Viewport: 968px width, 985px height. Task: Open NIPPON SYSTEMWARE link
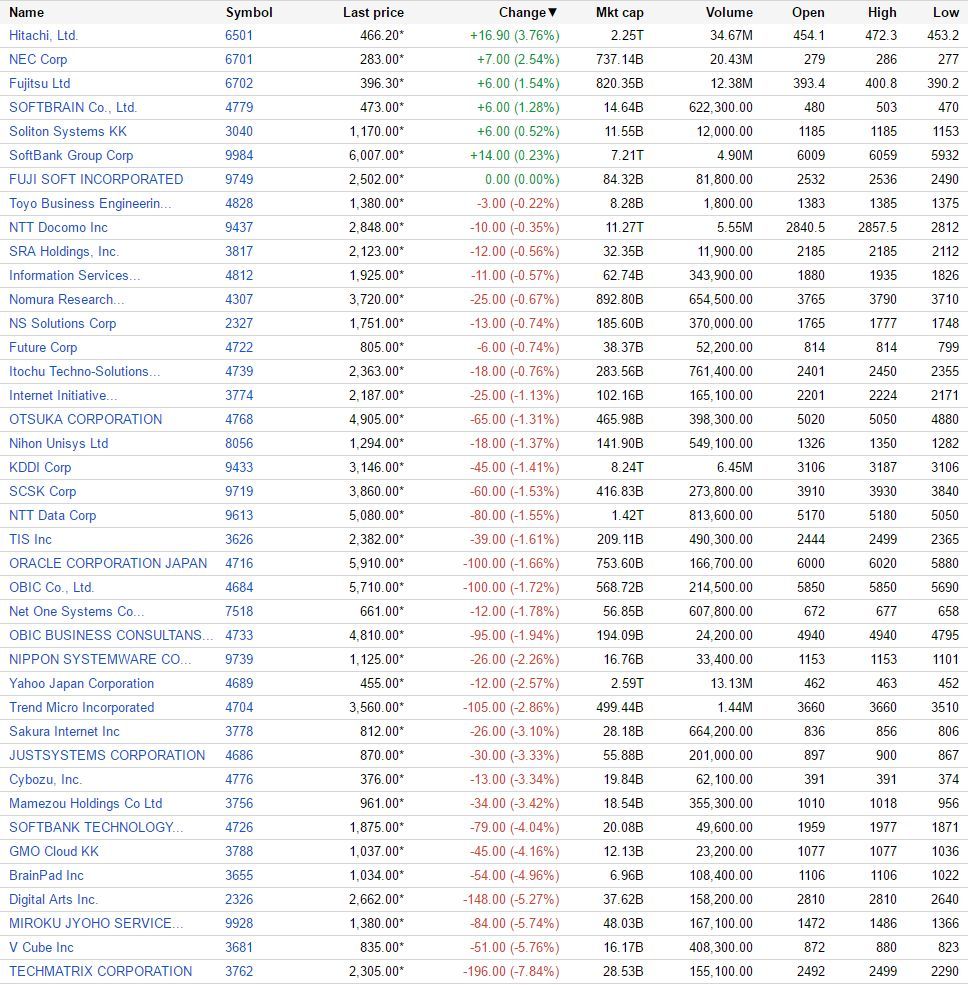pyautogui.click(x=100, y=660)
